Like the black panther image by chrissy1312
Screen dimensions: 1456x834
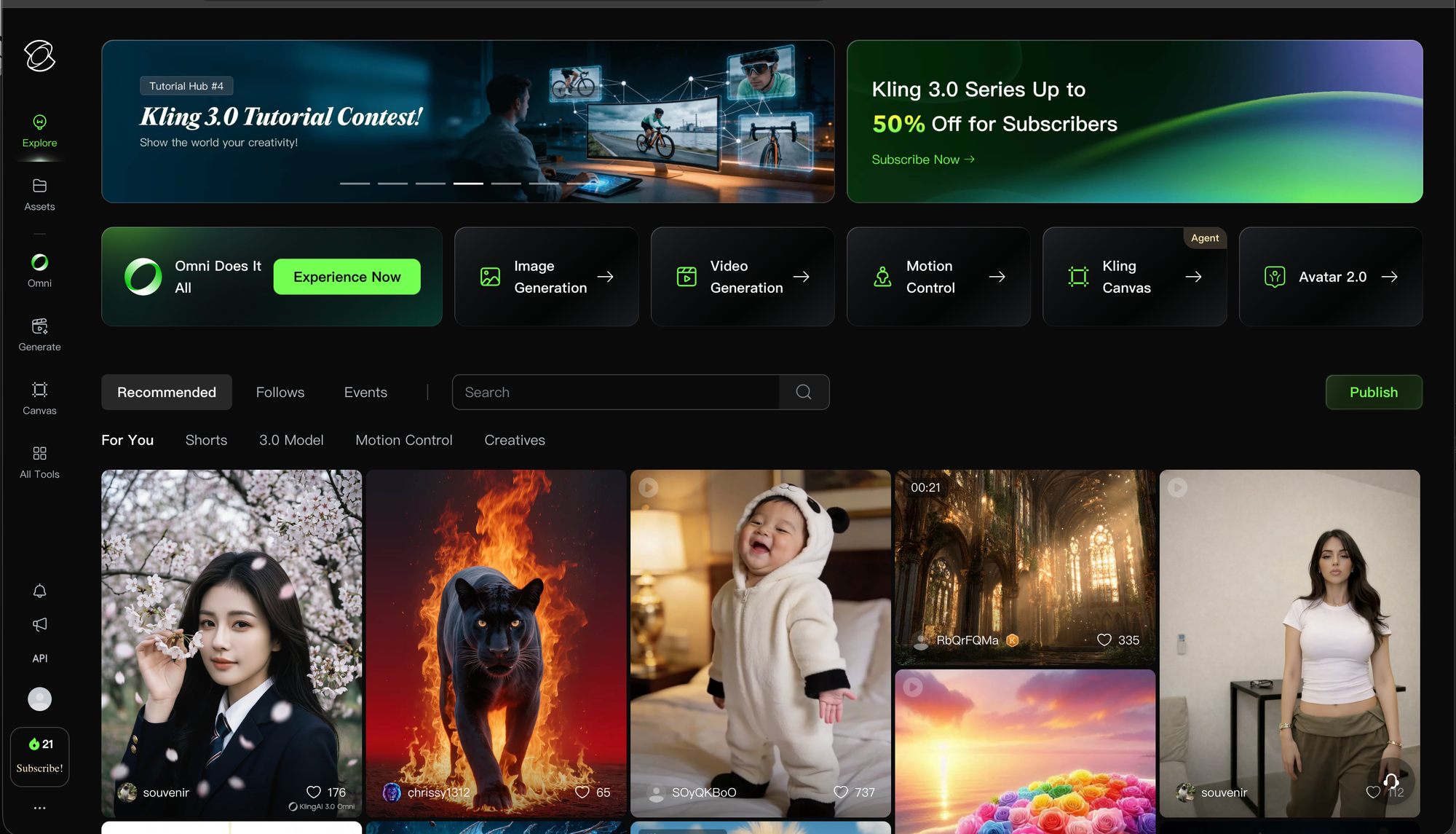582,792
